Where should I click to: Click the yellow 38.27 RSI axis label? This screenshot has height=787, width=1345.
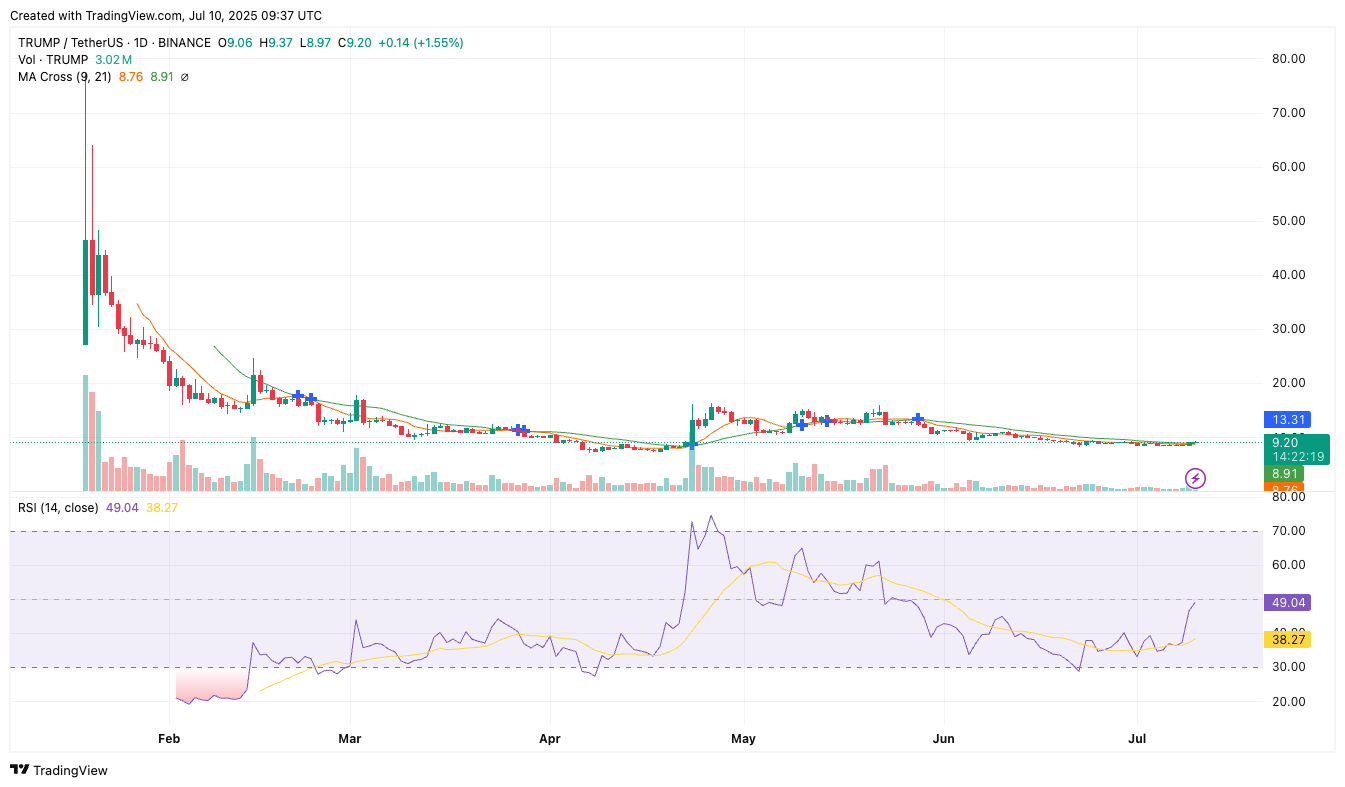(x=1286, y=639)
